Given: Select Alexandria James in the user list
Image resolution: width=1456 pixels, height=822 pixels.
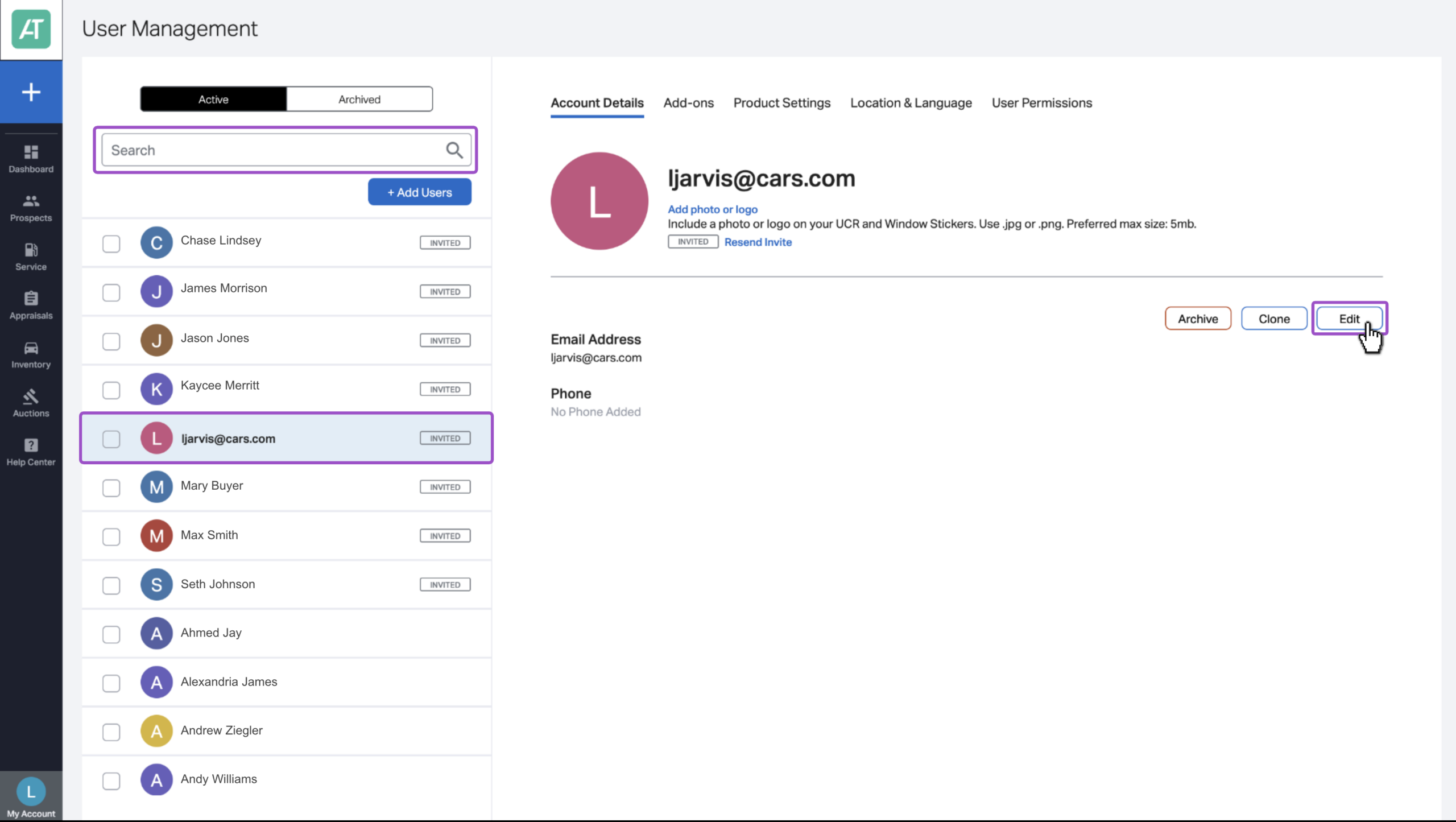Looking at the screenshot, I should [287, 682].
